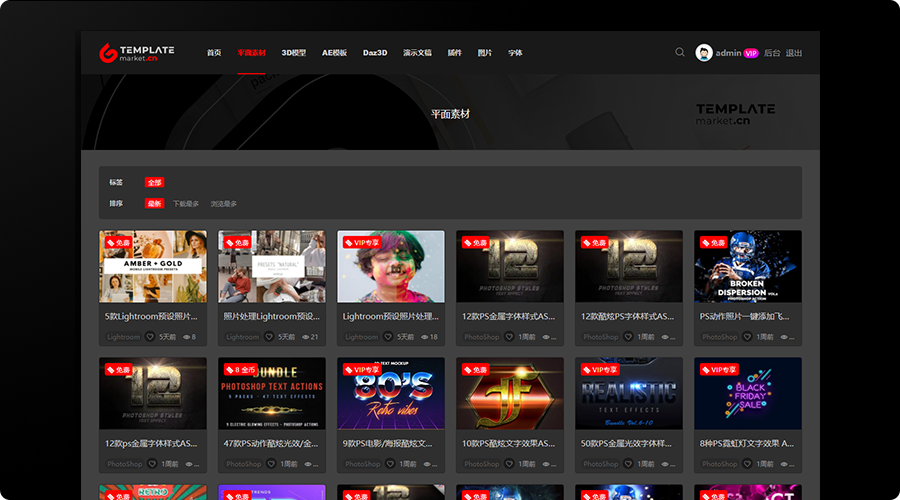Open title 10款PS酷炫文字效果AS...
This screenshot has height=500, width=900.
pyautogui.click(x=509, y=443)
